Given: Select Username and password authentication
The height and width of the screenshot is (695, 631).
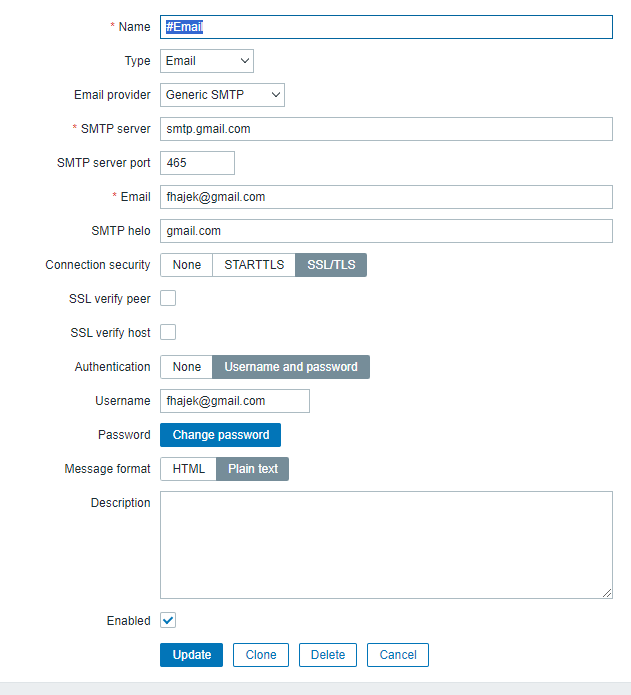Looking at the screenshot, I should pos(291,367).
